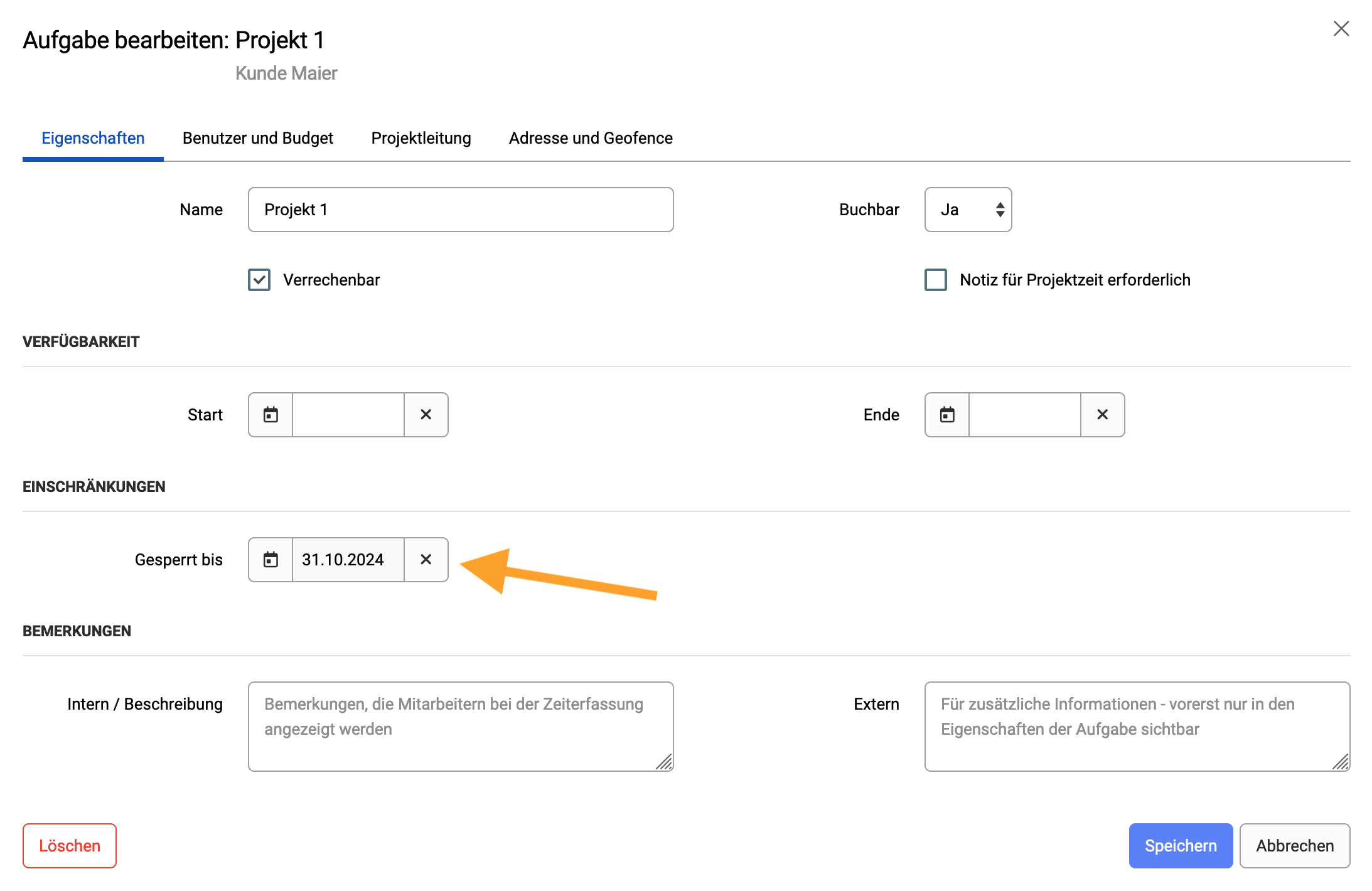Clear the Start date field
Viewport: 1372px width, 891px height.
pyautogui.click(x=426, y=415)
